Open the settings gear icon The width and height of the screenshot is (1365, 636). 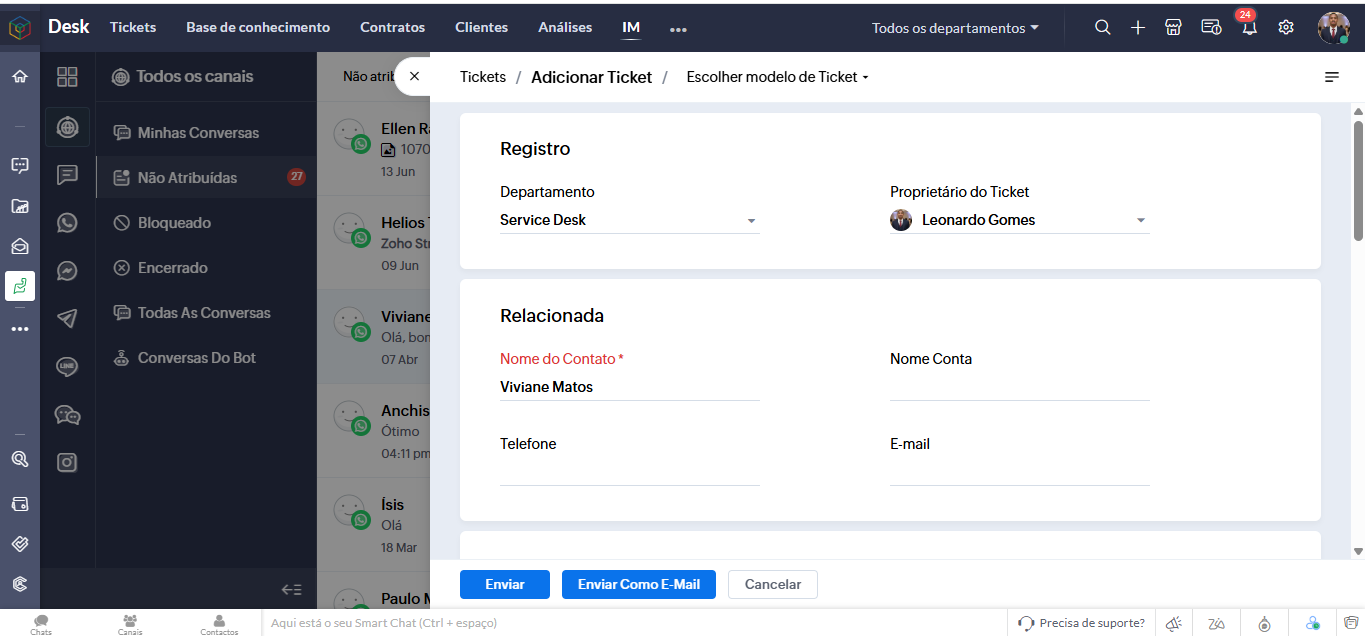tap(1286, 28)
